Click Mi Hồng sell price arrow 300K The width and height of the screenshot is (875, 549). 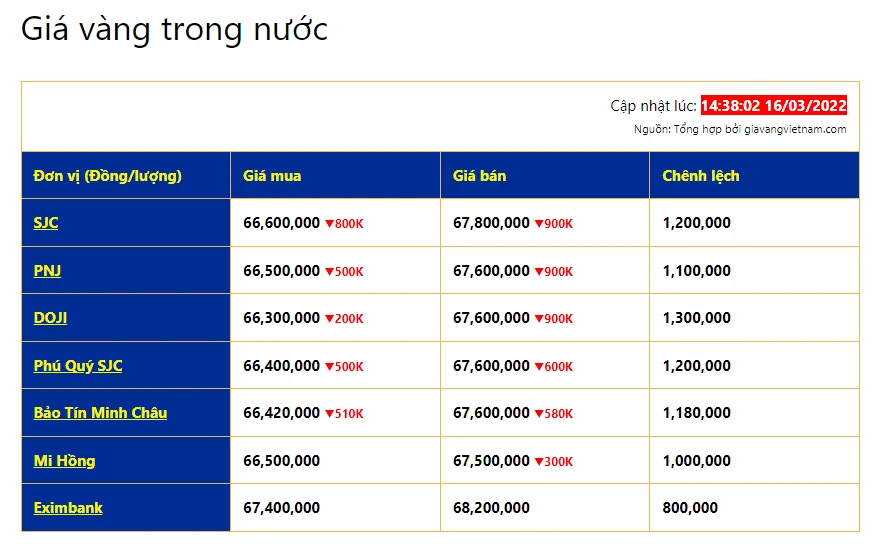(x=553, y=462)
